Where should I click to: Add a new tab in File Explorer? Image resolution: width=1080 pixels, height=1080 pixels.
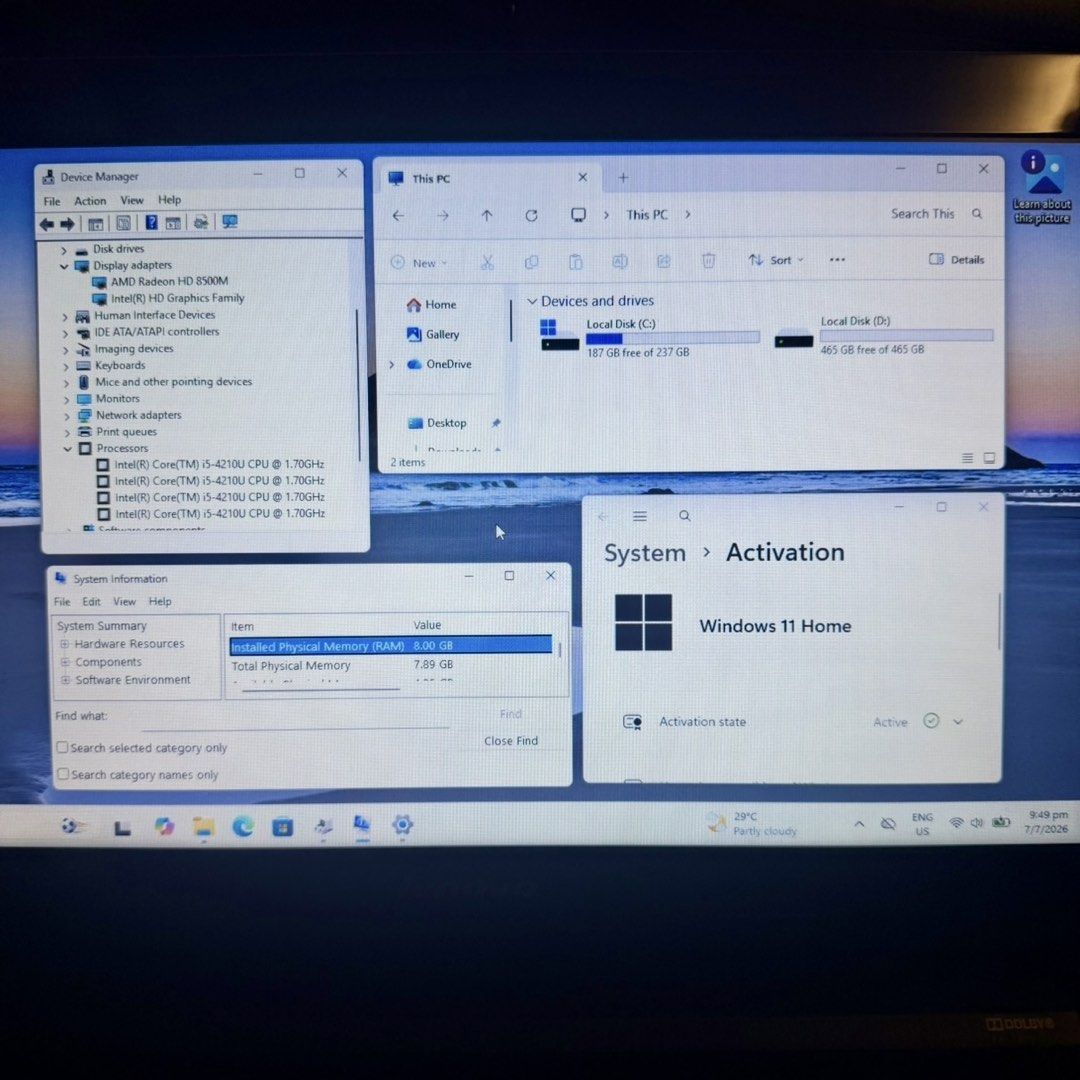(x=623, y=178)
